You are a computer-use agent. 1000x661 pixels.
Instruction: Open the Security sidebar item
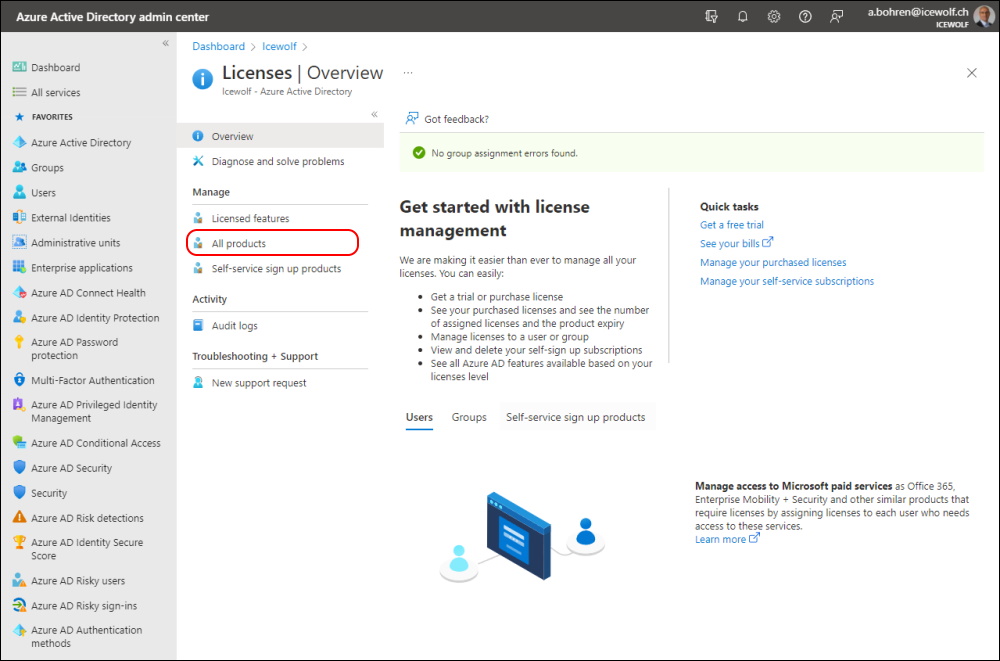(x=48, y=493)
